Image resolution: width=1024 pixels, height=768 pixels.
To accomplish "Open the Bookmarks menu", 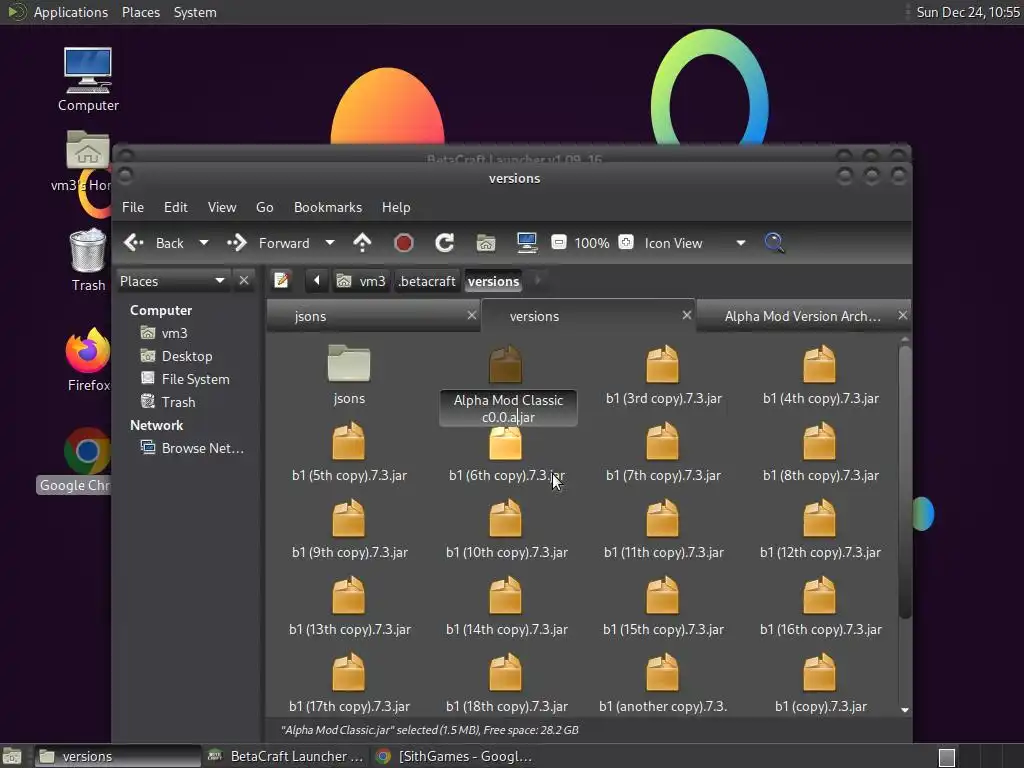I will point(327,207).
